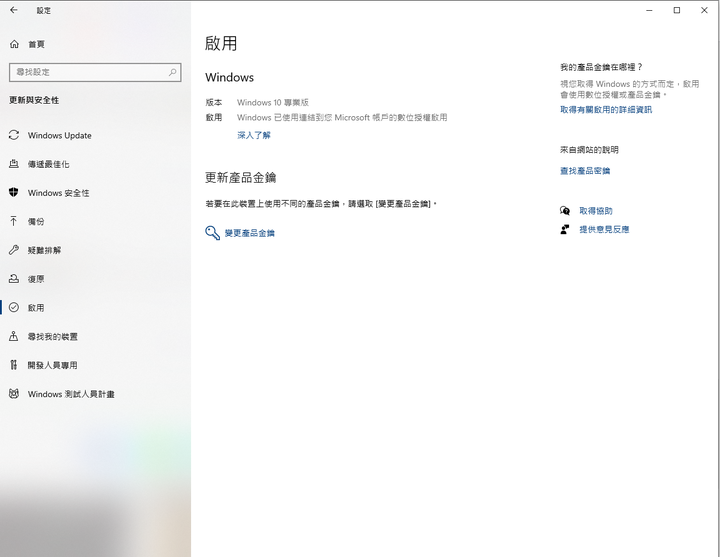Click the 備份 upload arrow icon
720x557 pixels.
pyautogui.click(x=14, y=221)
